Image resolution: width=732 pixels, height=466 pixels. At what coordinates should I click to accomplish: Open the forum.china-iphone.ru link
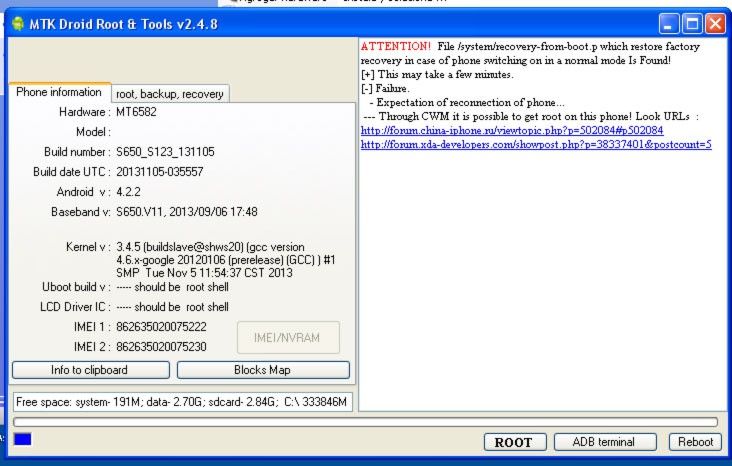pos(512,130)
